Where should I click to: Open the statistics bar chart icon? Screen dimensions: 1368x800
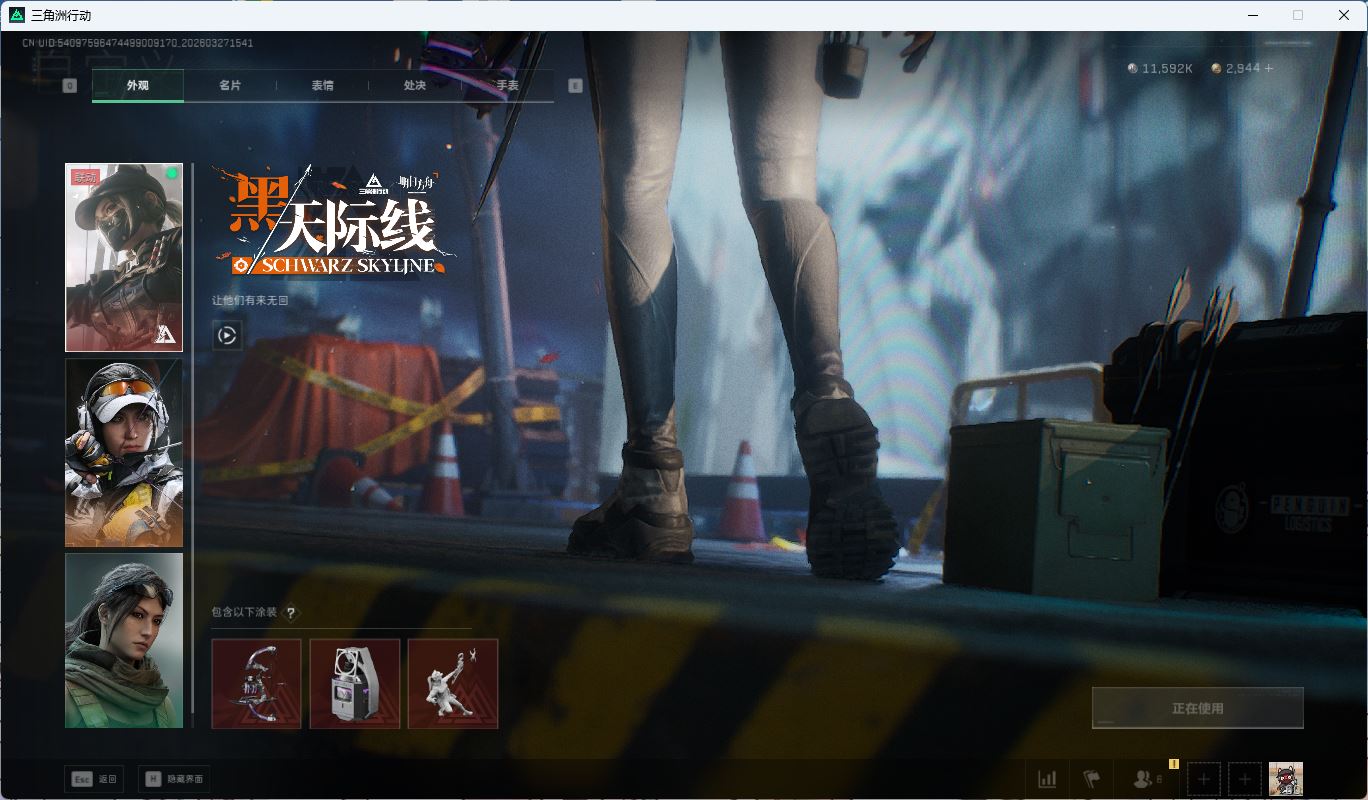(1047, 779)
